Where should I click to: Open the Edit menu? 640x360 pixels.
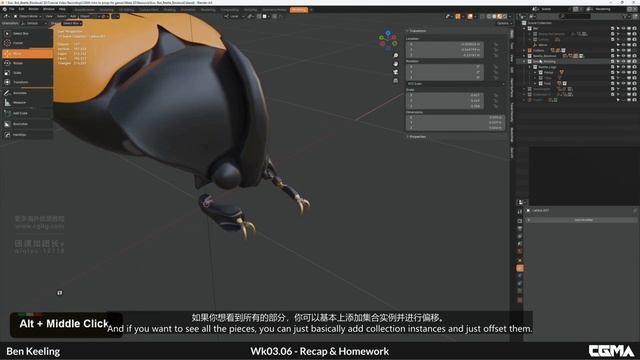(21, 9)
